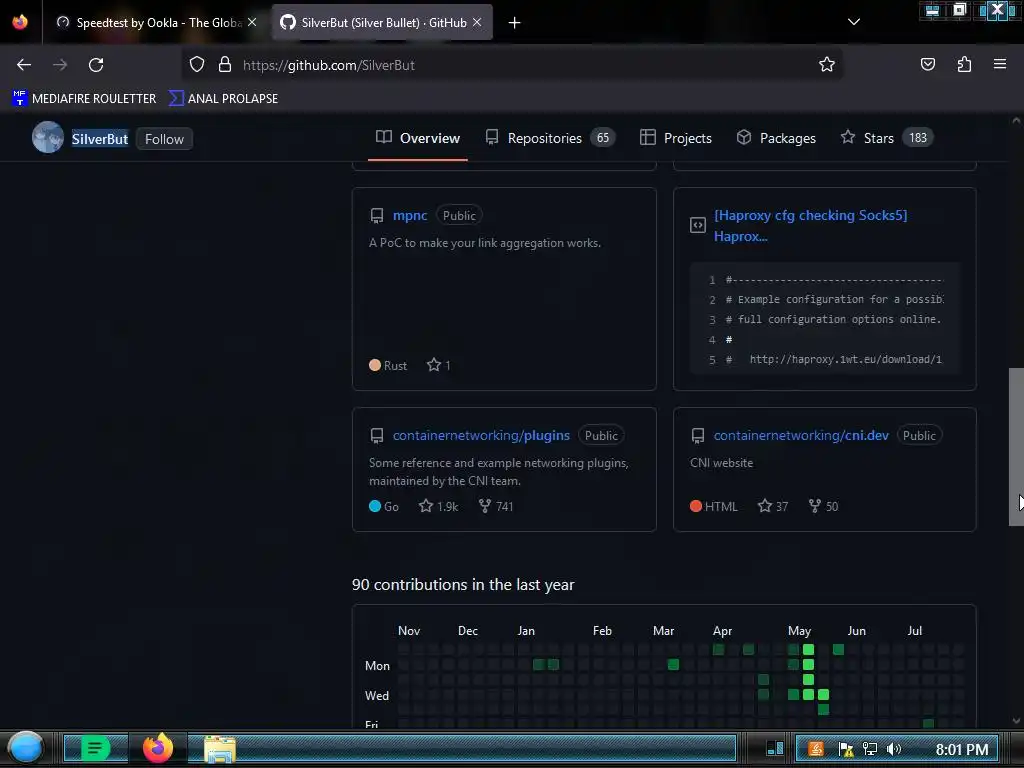
Task: Click the volume speaker tray icon
Action: tap(893, 749)
